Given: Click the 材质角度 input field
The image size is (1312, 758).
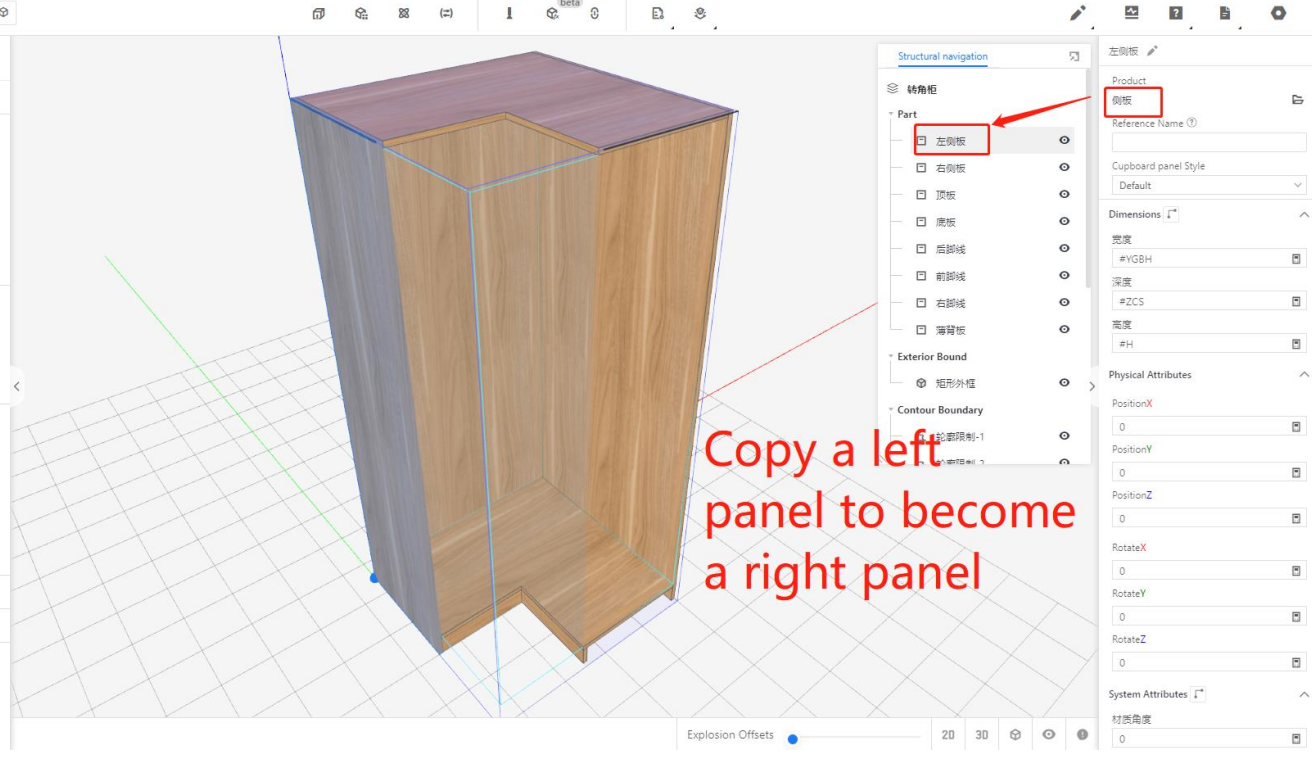Looking at the screenshot, I should 1209,739.
